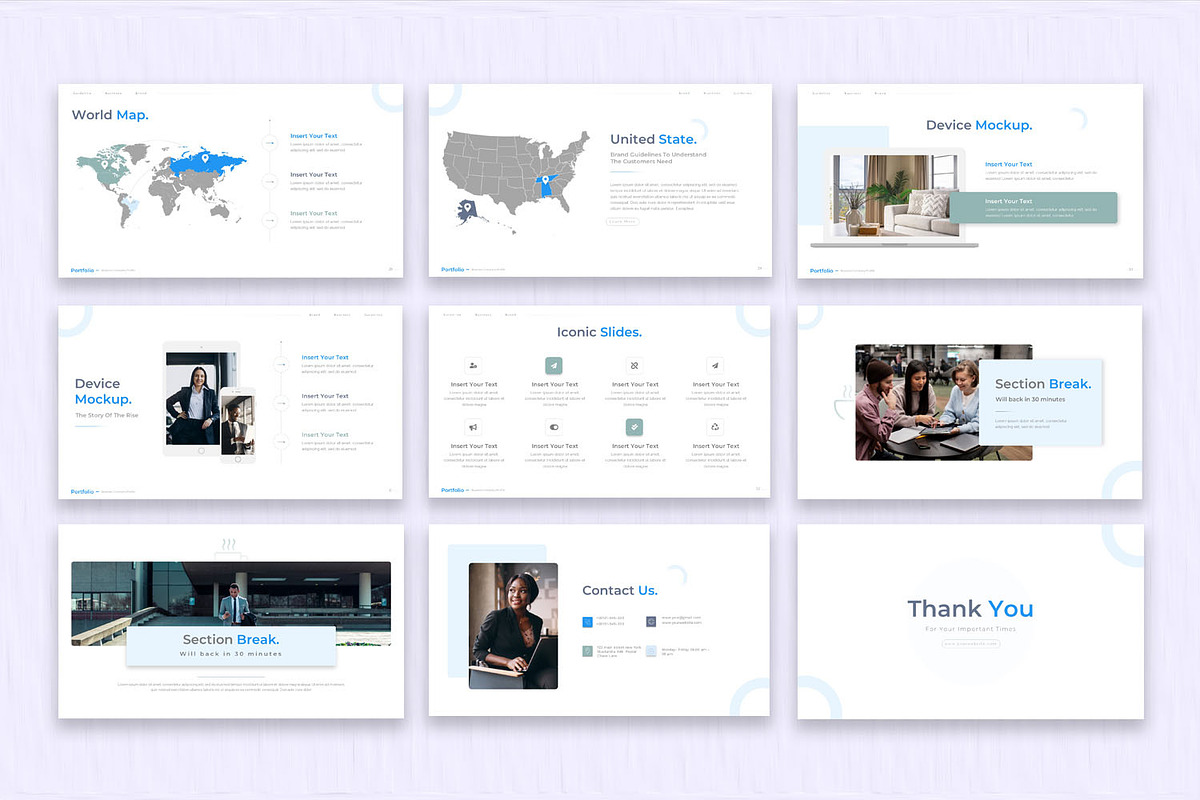Click the Iconic Slides. title
Screen dimensions: 1200x800
click(x=599, y=332)
